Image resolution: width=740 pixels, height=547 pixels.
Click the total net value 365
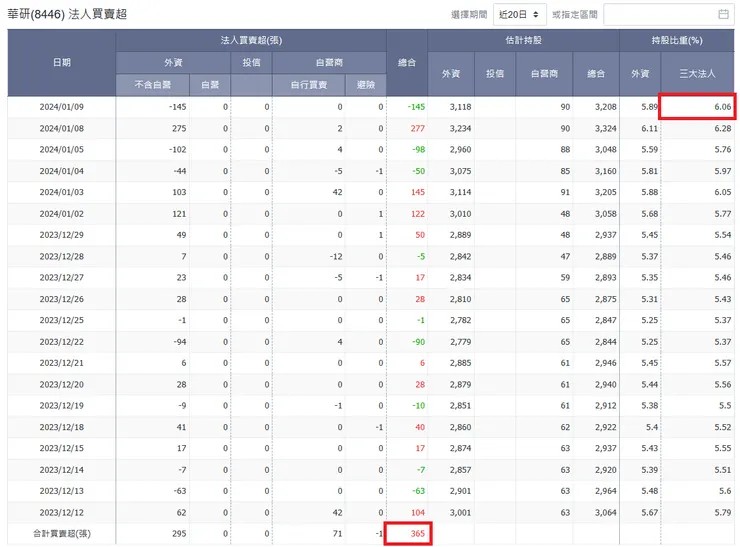click(418, 534)
